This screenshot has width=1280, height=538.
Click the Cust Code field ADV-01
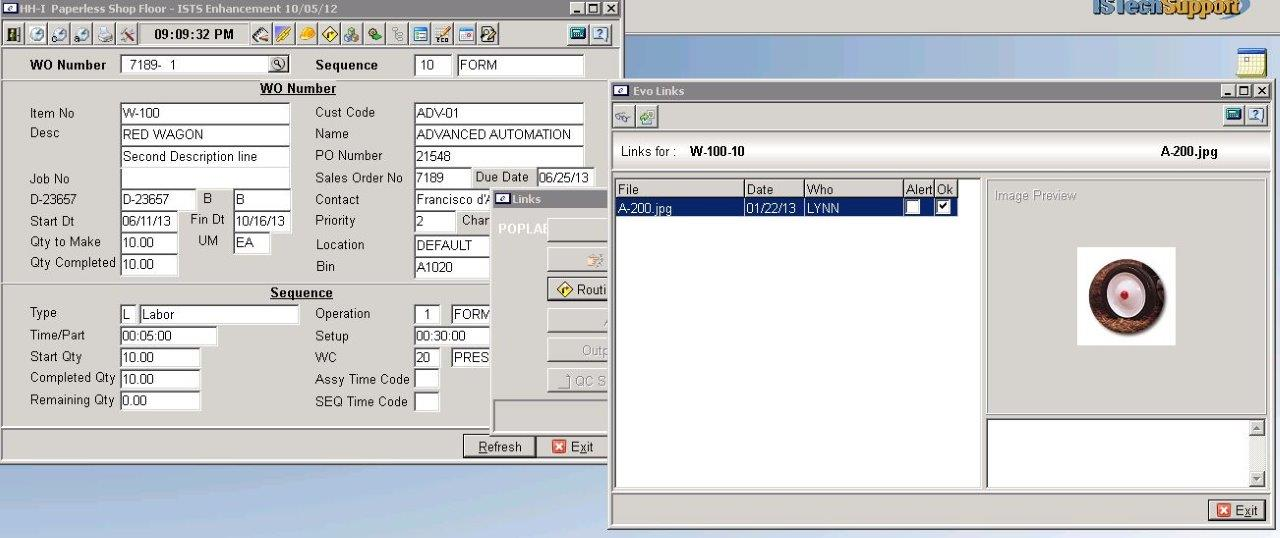click(x=499, y=113)
